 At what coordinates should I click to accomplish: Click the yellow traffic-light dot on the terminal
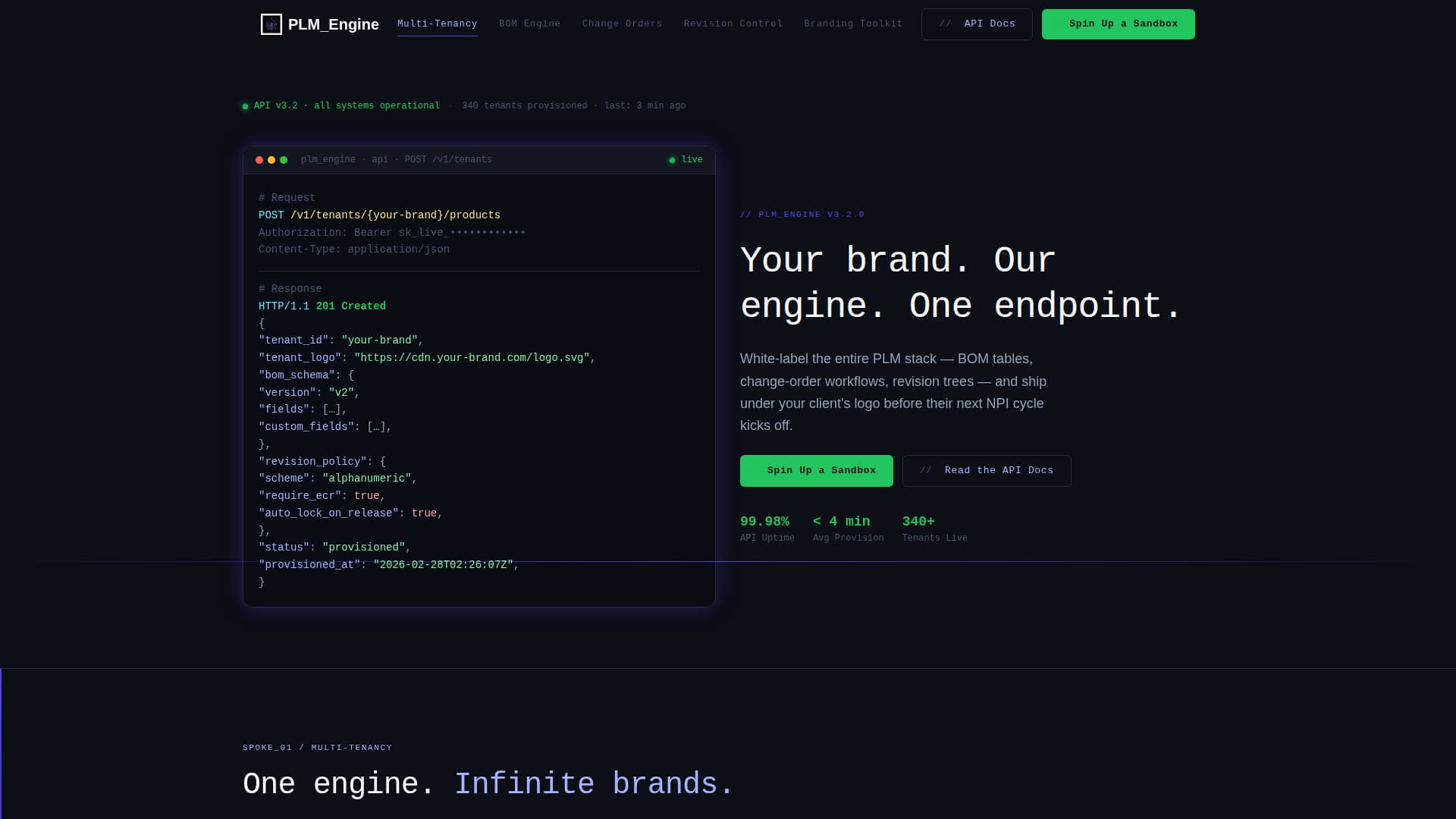tap(271, 159)
